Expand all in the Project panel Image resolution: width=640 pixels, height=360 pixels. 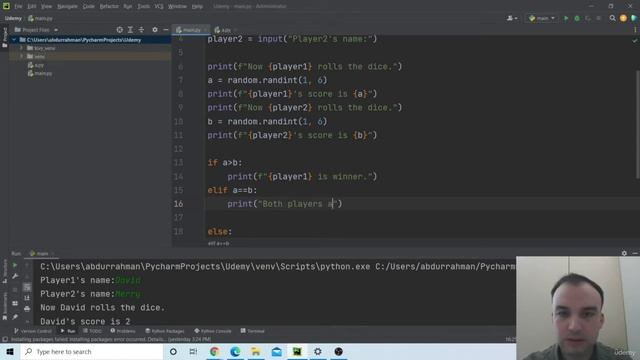pos(130,30)
